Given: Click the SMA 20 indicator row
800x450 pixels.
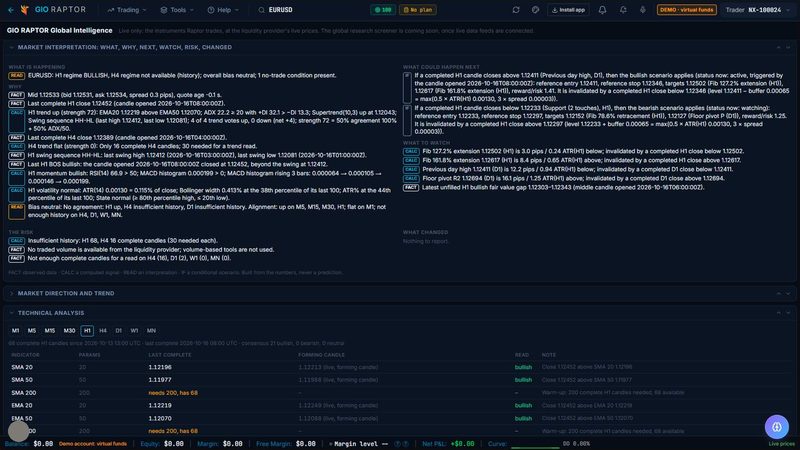Looking at the screenshot, I should 400,367.
